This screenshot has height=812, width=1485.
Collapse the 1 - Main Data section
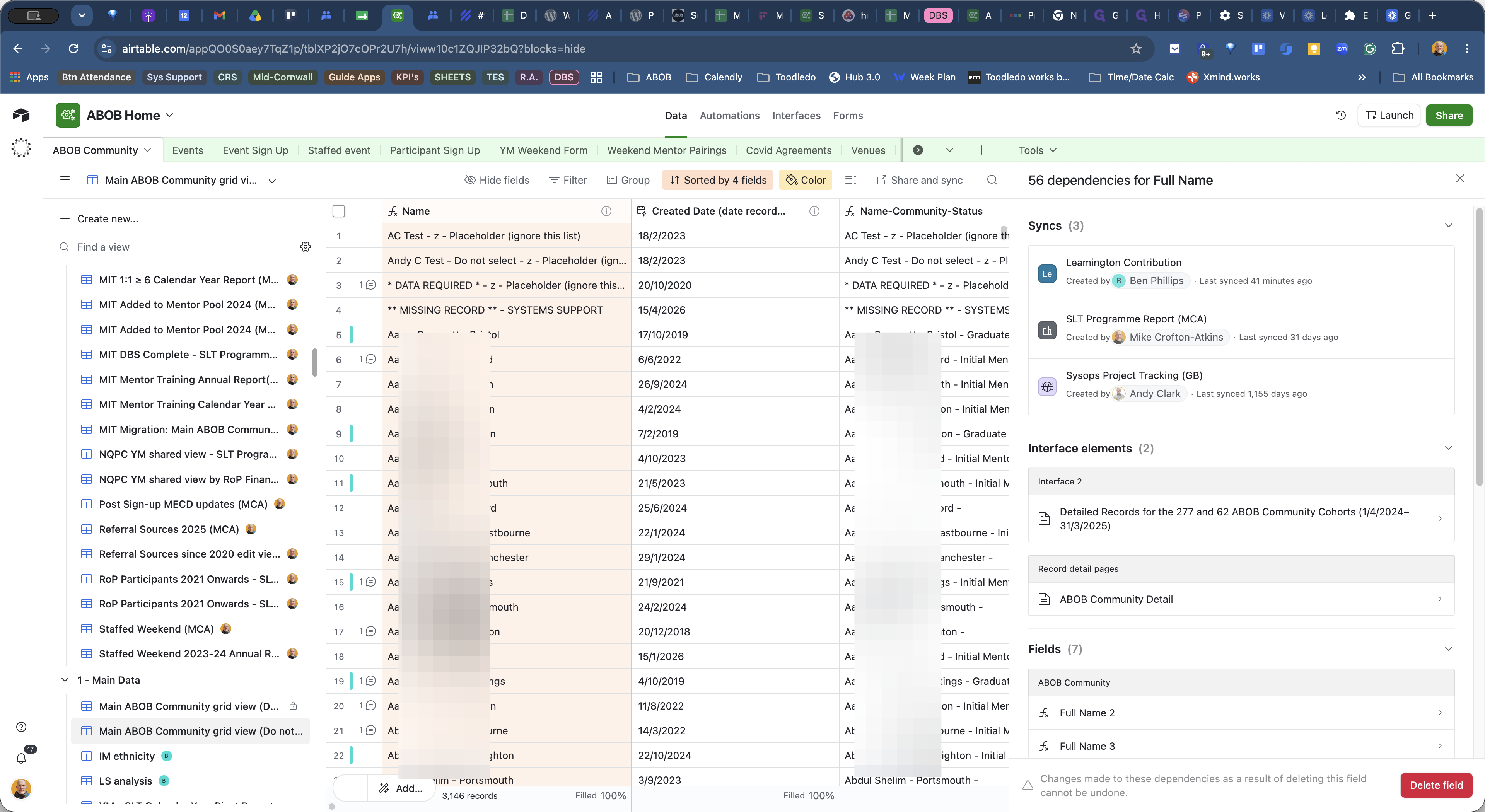(x=65, y=680)
